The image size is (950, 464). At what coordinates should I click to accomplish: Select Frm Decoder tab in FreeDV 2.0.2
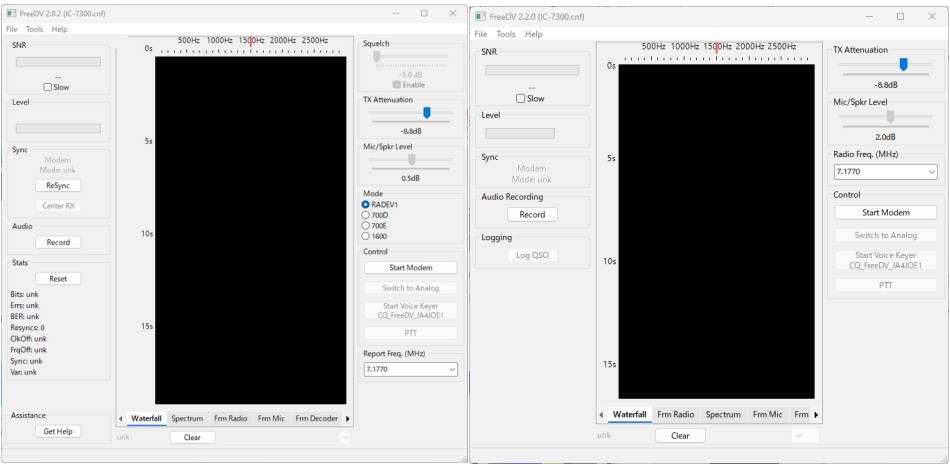(316, 419)
